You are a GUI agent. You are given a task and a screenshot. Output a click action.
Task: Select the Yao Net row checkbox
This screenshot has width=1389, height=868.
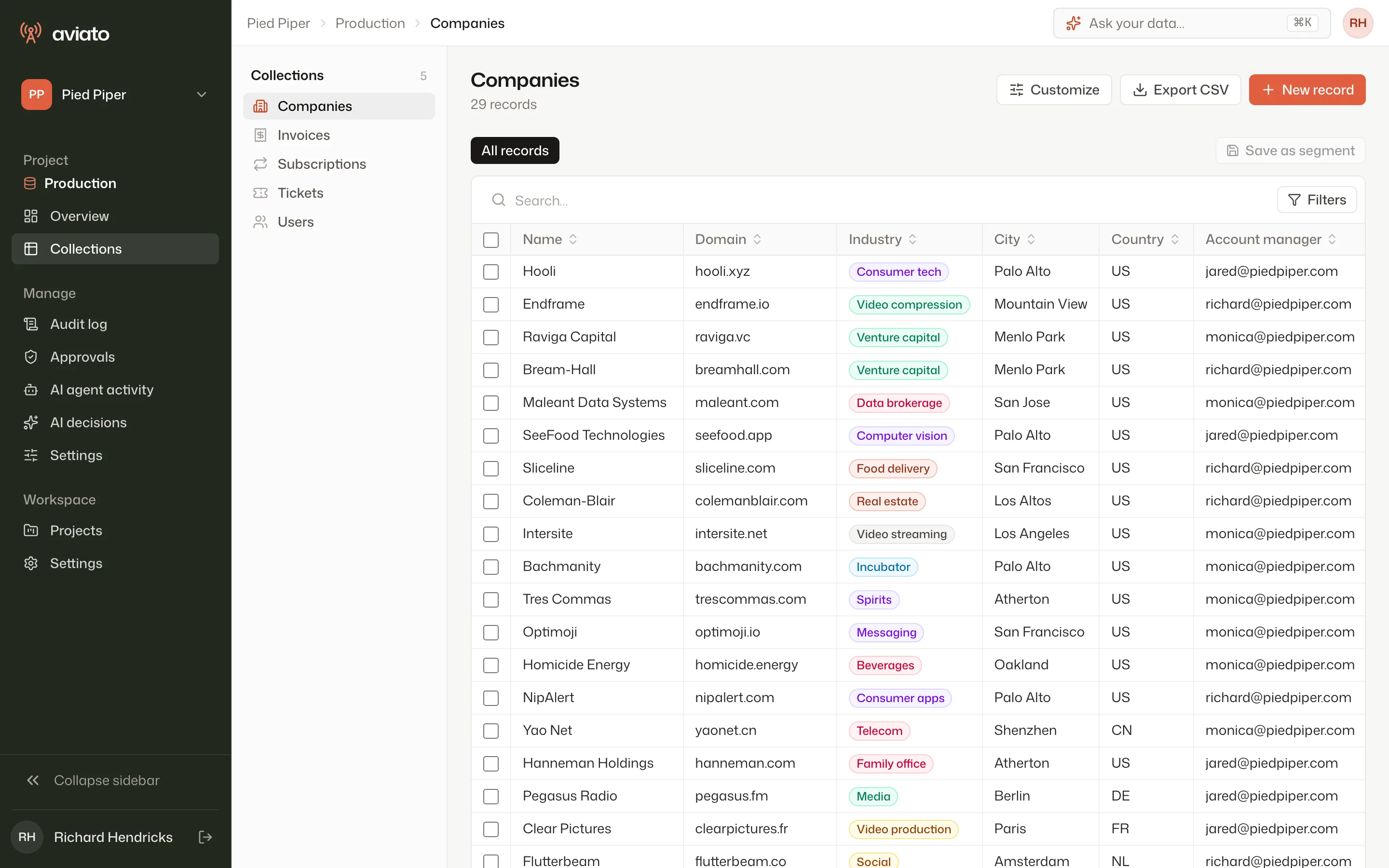click(x=491, y=731)
